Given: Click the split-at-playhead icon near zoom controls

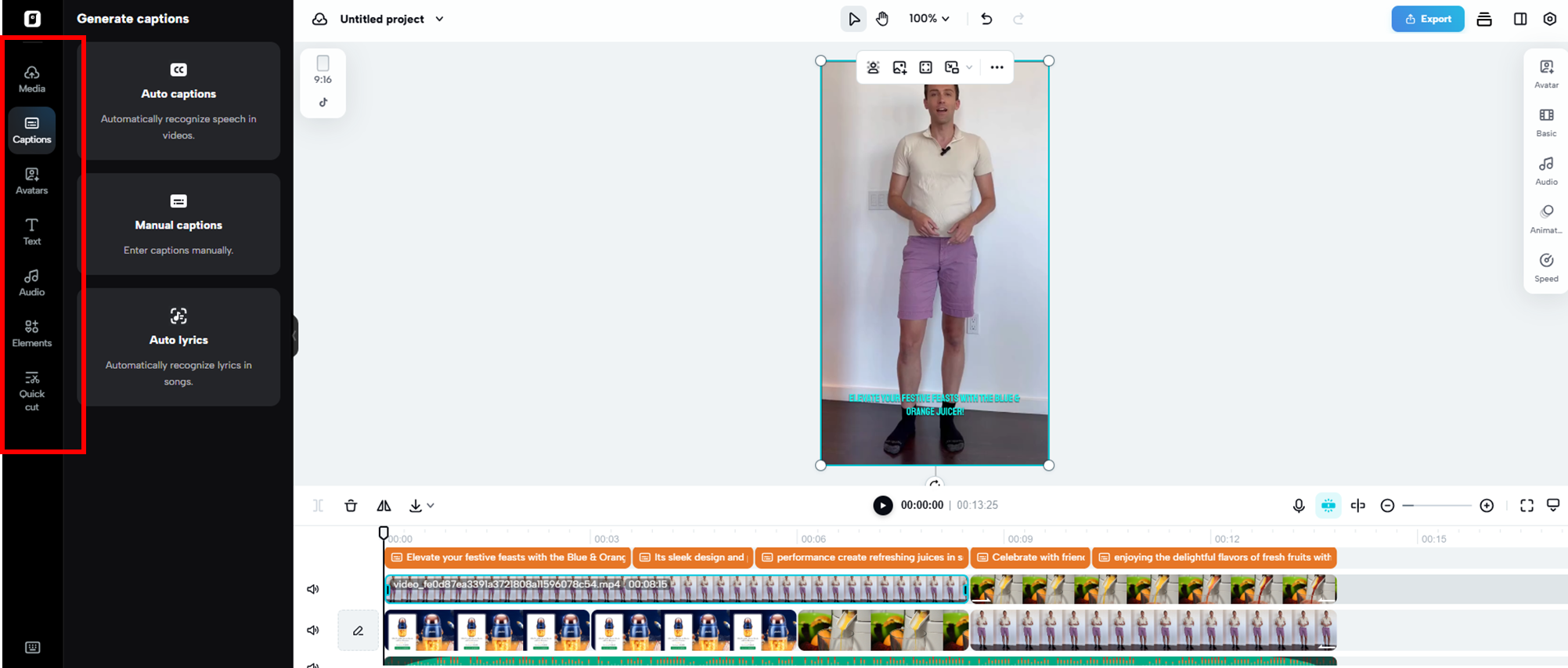Looking at the screenshot, I should click(1358, 506).
